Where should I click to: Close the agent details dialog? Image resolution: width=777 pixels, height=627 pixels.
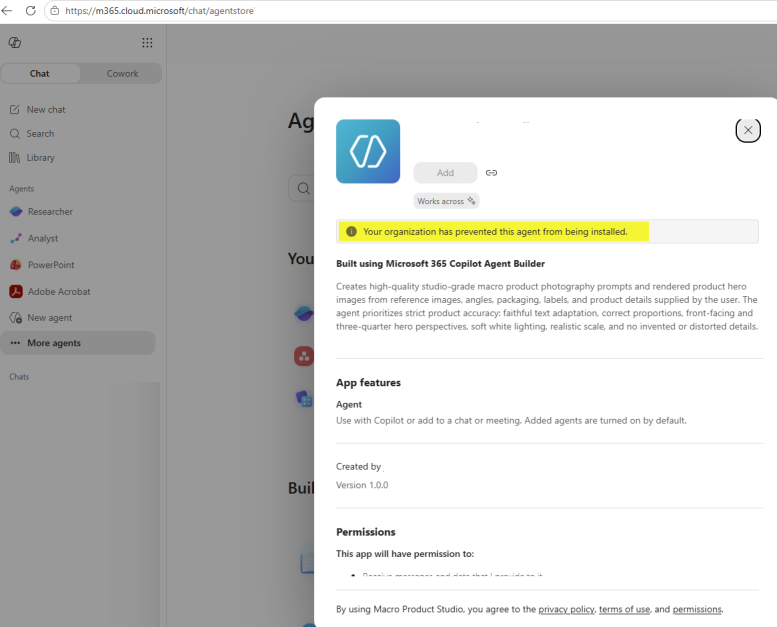748,130
